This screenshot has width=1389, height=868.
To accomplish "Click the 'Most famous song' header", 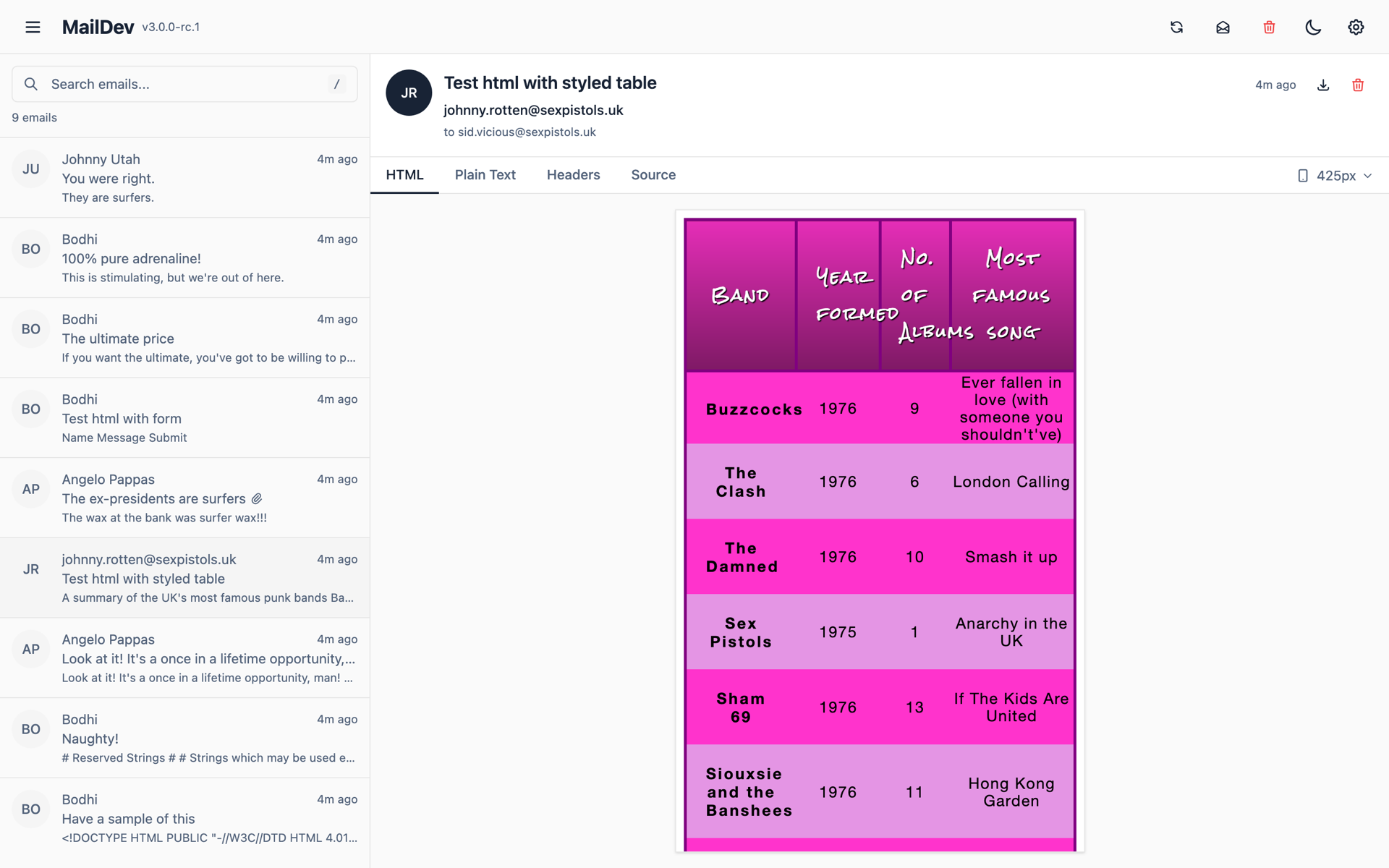I will [1012, 295].
